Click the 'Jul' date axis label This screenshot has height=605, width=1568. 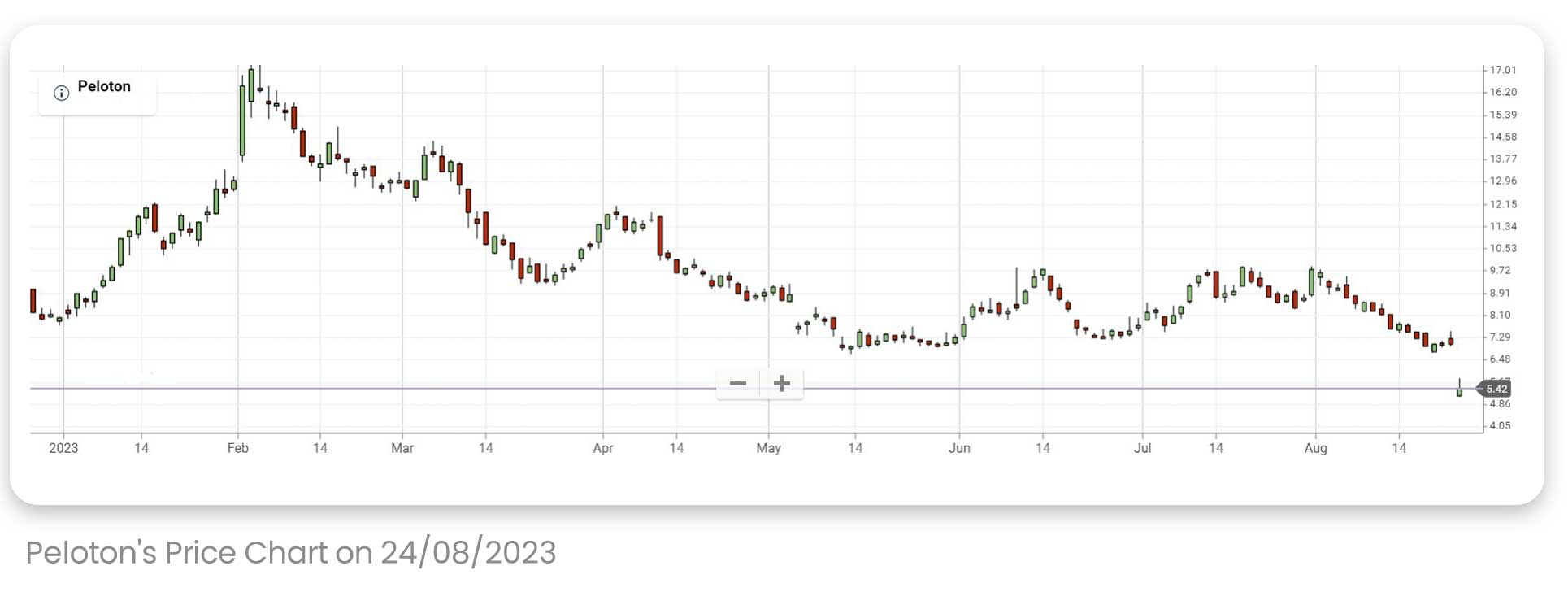tap(1142, 448)
